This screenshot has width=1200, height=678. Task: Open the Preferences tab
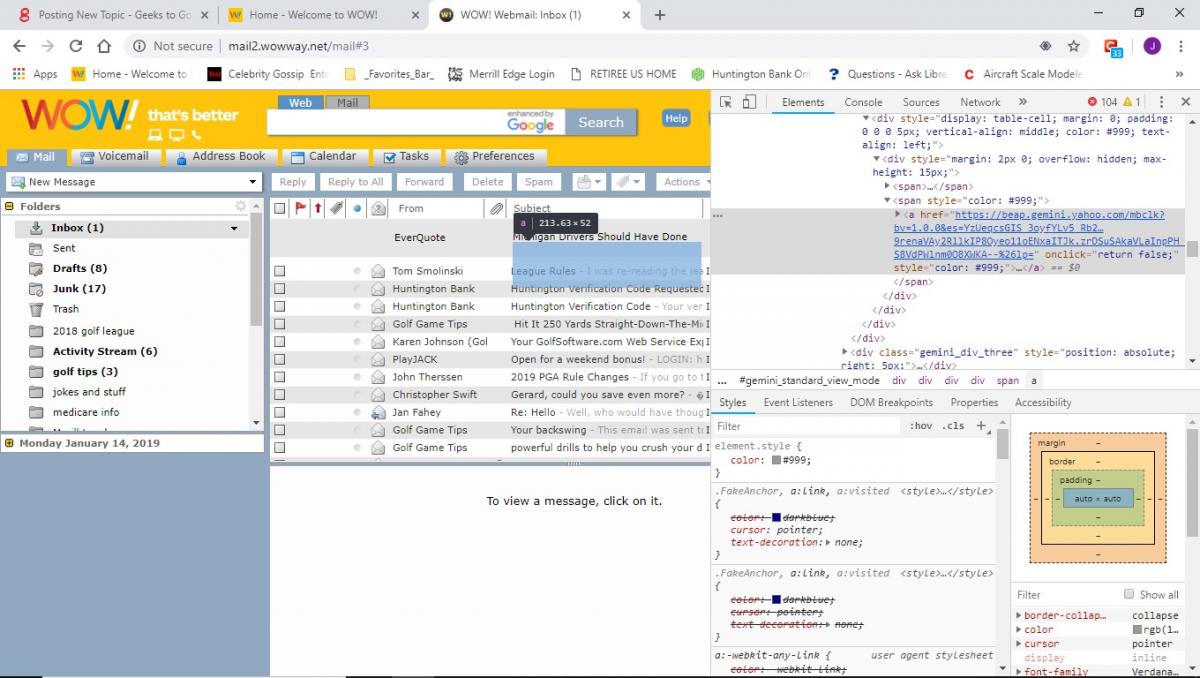(x=495, y=156)
